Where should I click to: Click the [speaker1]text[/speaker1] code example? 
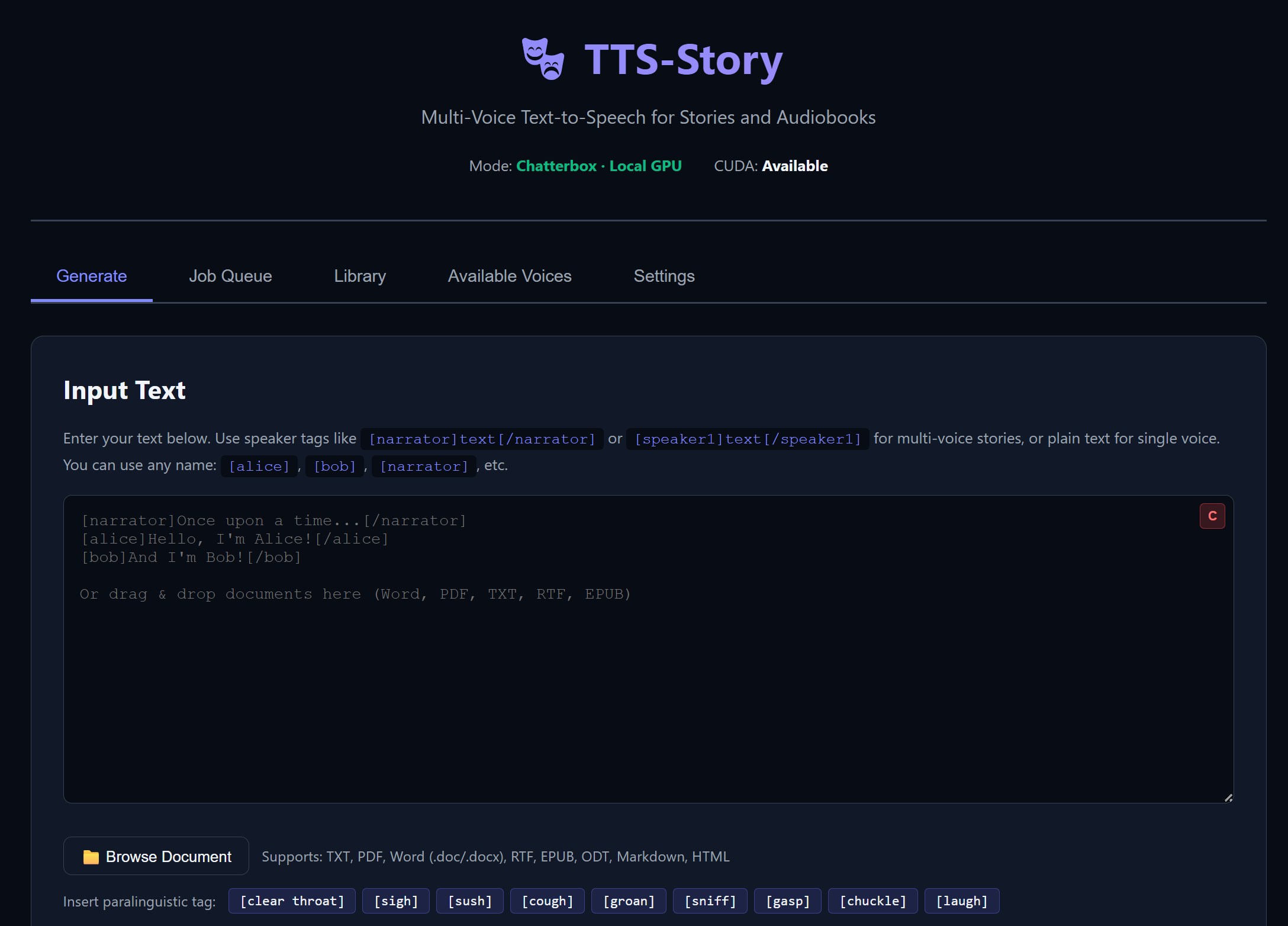tap(748, 439)
